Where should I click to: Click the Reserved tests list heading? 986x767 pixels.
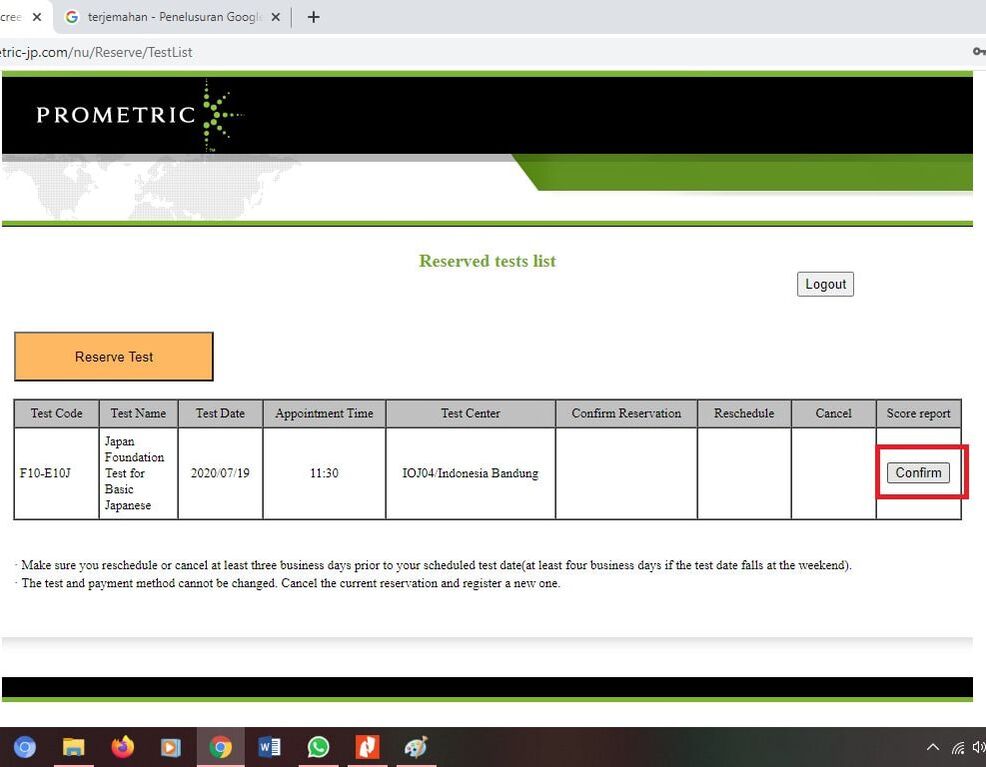487,261
